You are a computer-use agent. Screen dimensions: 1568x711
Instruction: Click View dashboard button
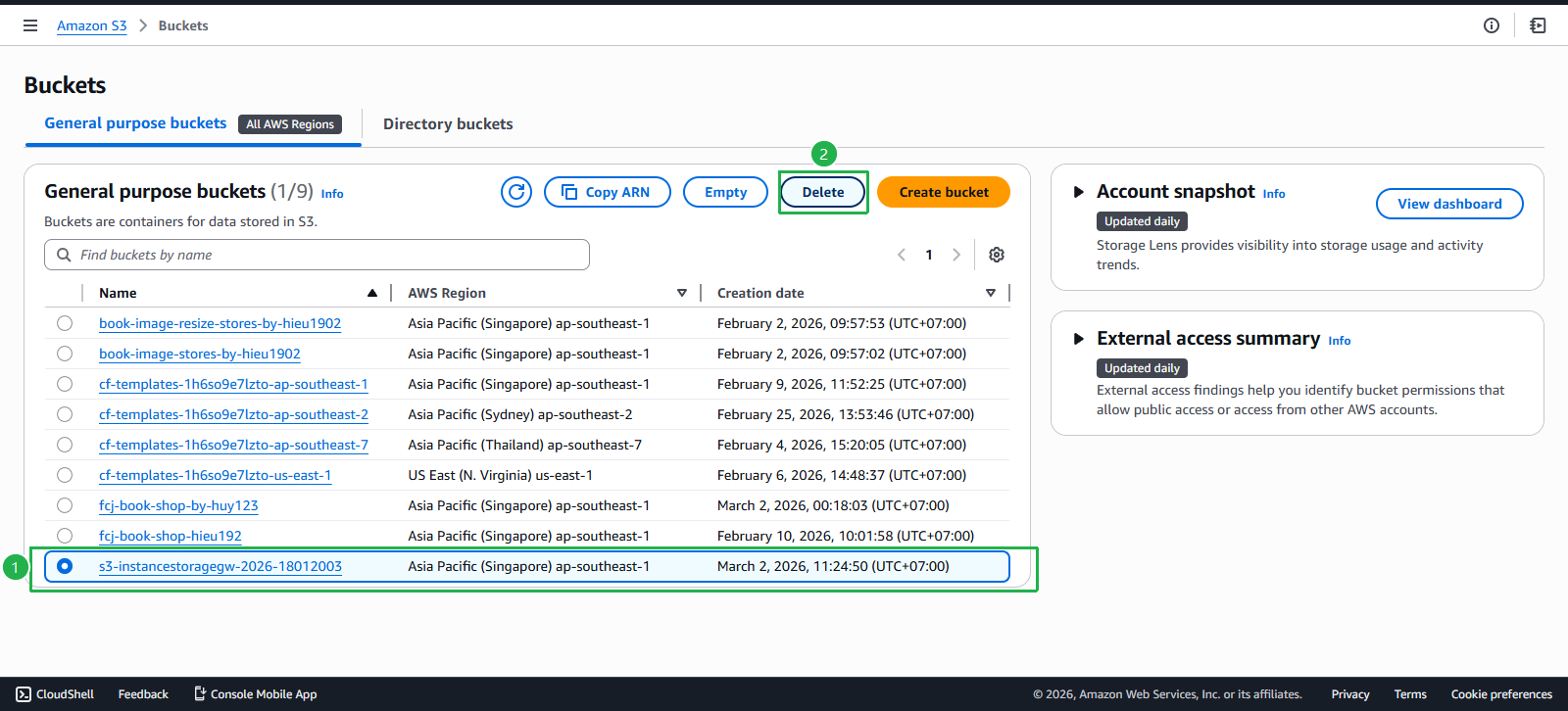pyautogui.click(x=1449, y=204)
